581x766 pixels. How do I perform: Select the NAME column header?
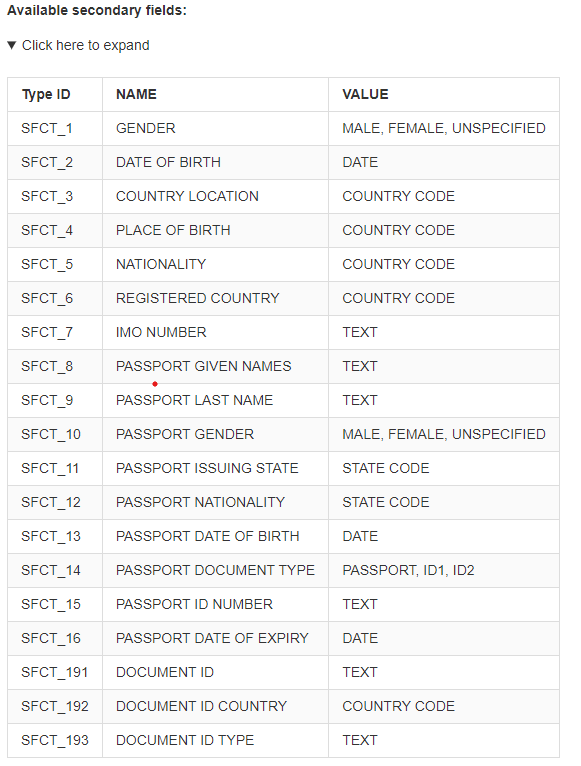(x=215, y=94)
